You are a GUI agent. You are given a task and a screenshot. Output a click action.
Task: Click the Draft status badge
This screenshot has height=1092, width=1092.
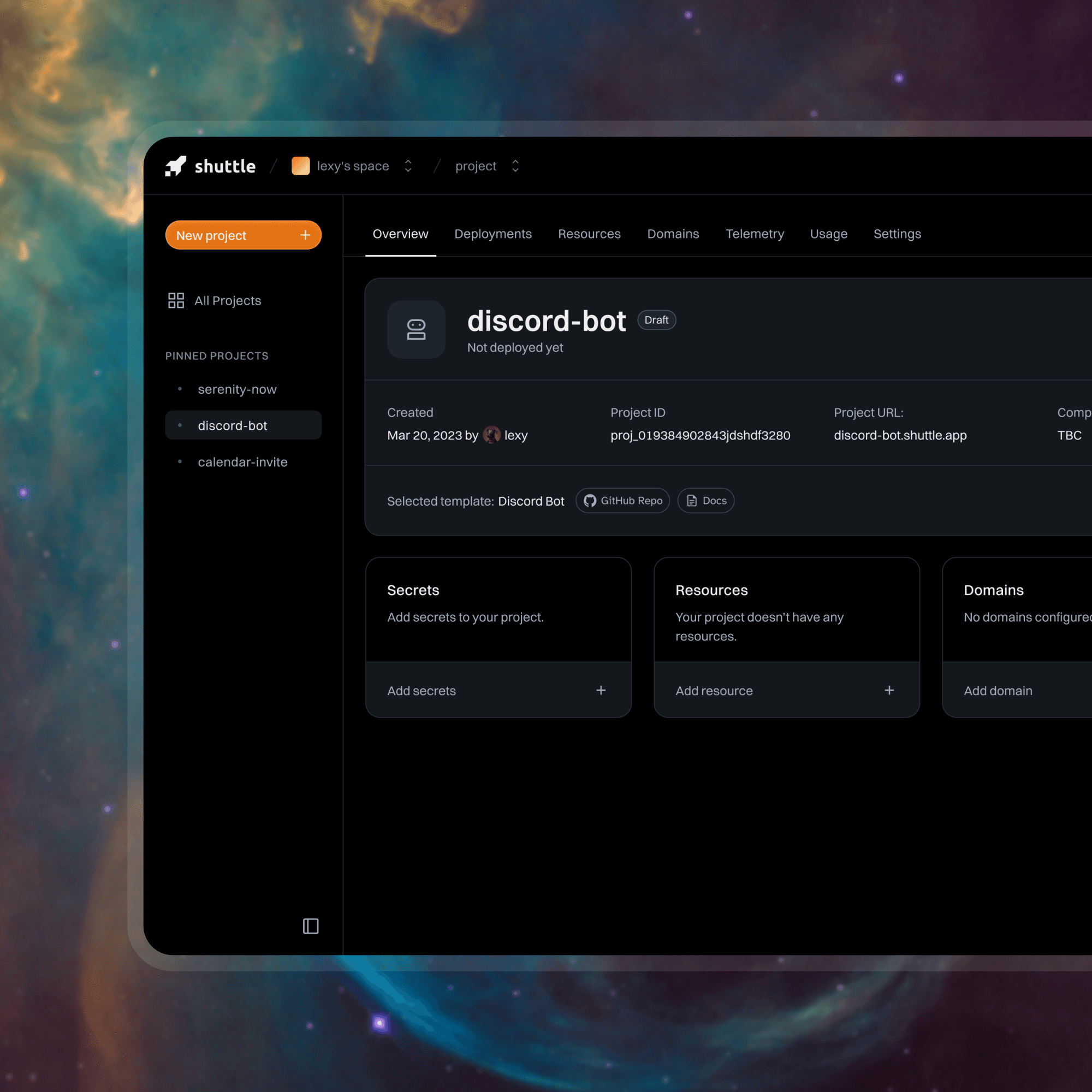[656, 320]
